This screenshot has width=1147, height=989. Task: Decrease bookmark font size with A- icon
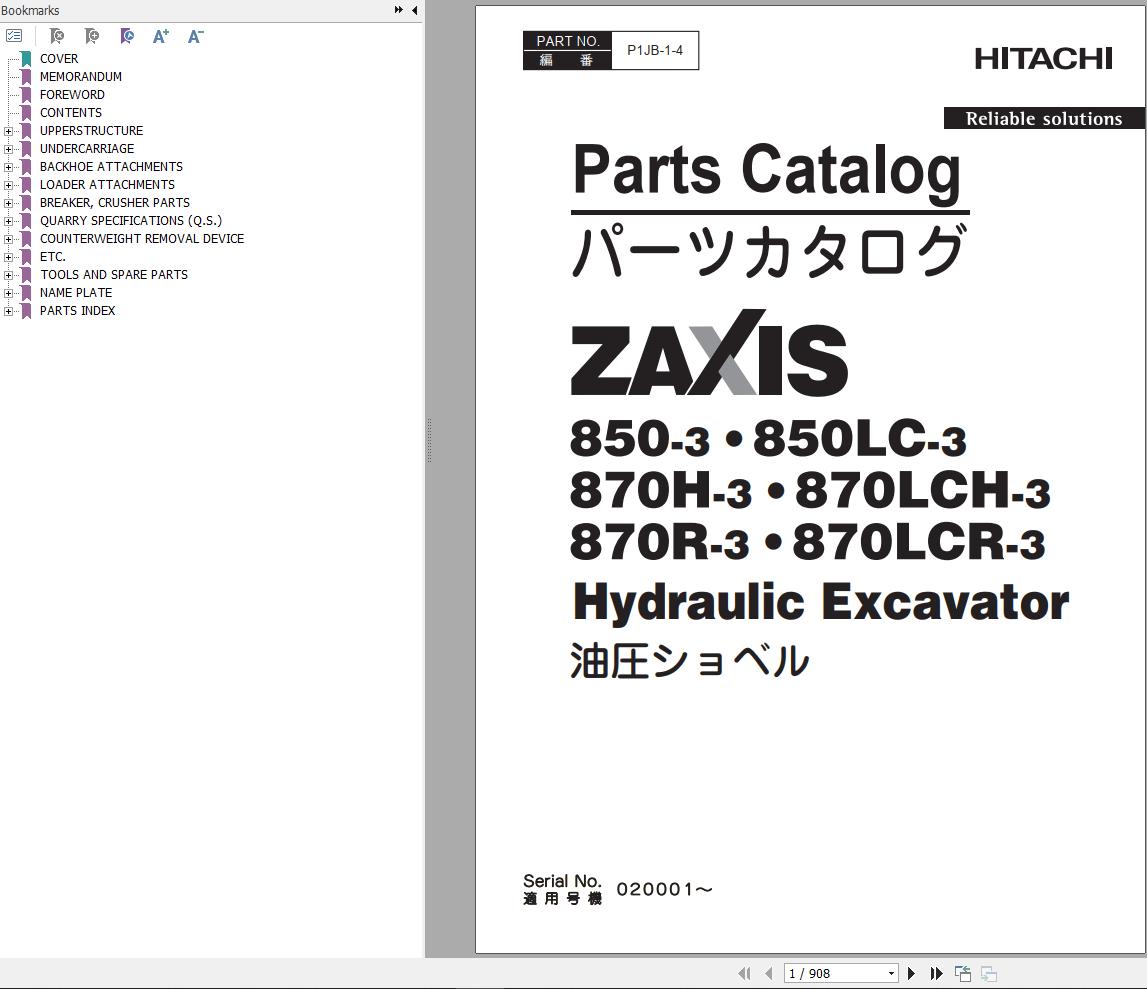pyautogui.click(x=195, y=36)
